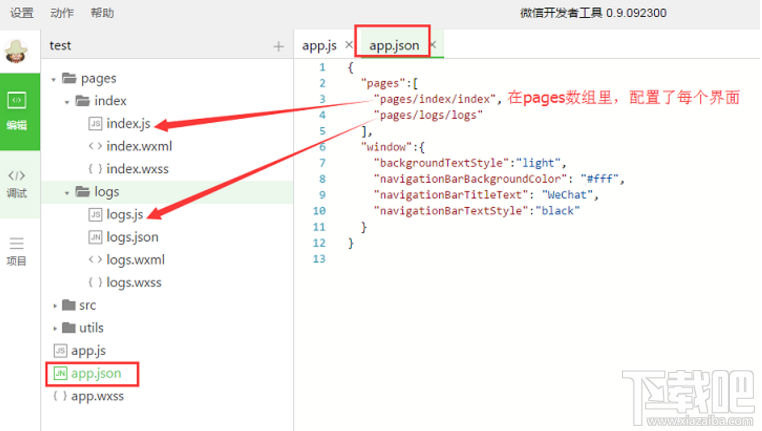Screen dimensions: 762x431
Task: Click the user avatar icon
Action: pos(16,52)
